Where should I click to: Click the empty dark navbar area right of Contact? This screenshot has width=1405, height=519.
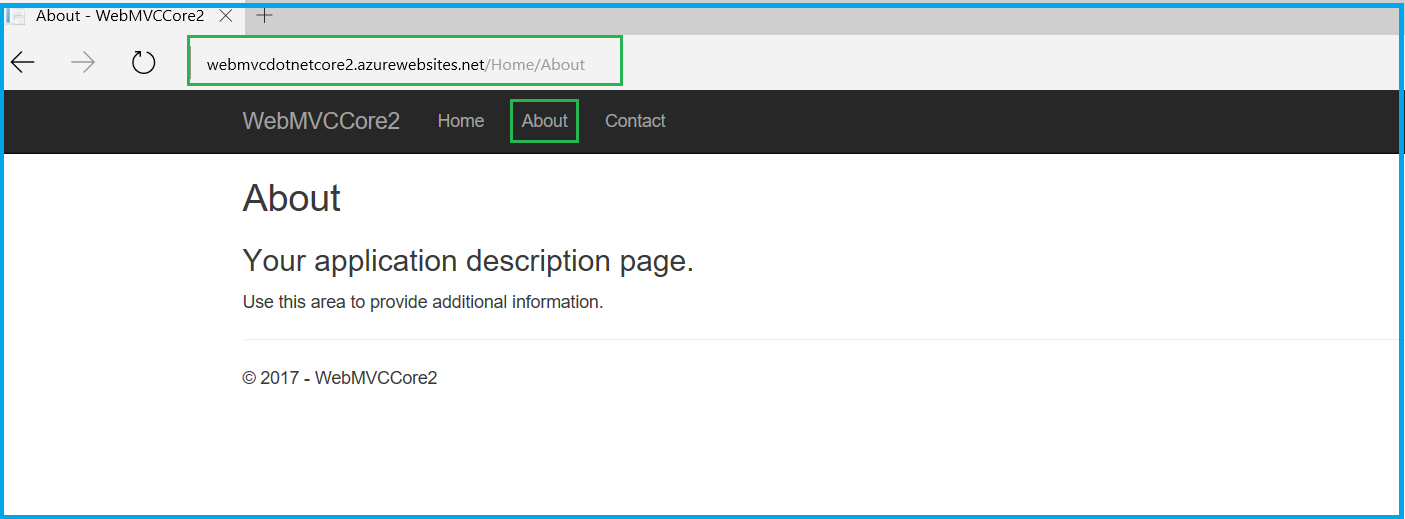point(1000,121)
